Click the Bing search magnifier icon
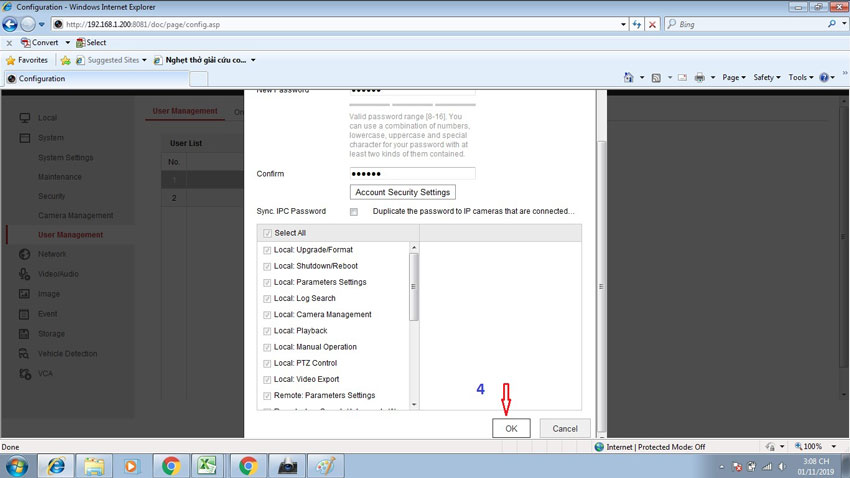 [x=831, y=24]
